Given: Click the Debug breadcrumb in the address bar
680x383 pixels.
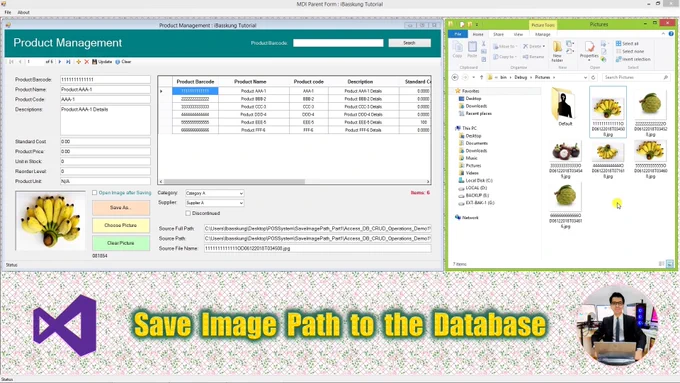Looking at the screenshot, I should pyautogui.click(x=520, y=78).
